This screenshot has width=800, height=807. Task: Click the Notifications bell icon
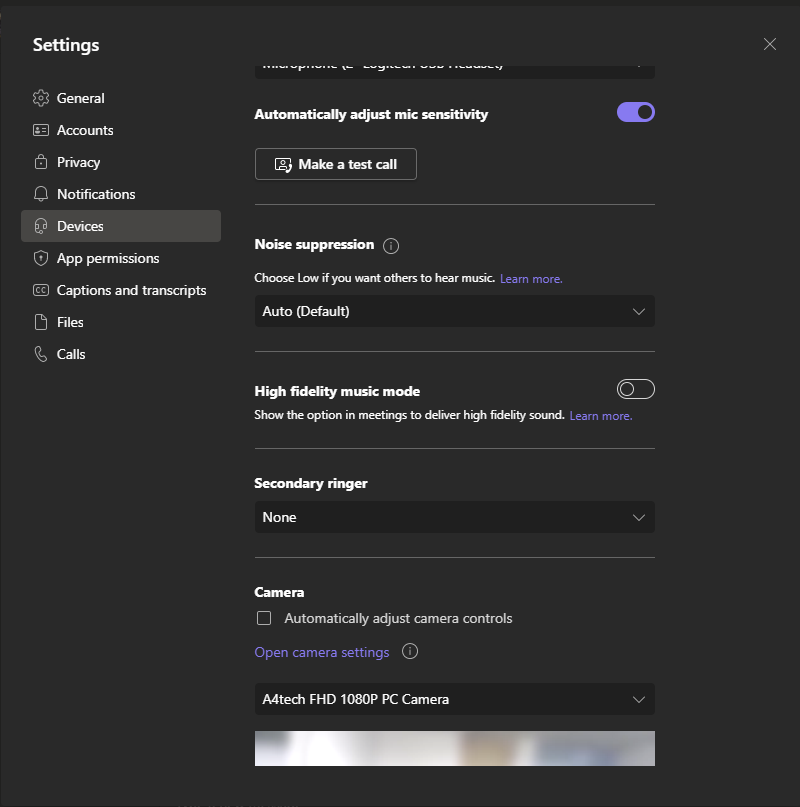40,194
